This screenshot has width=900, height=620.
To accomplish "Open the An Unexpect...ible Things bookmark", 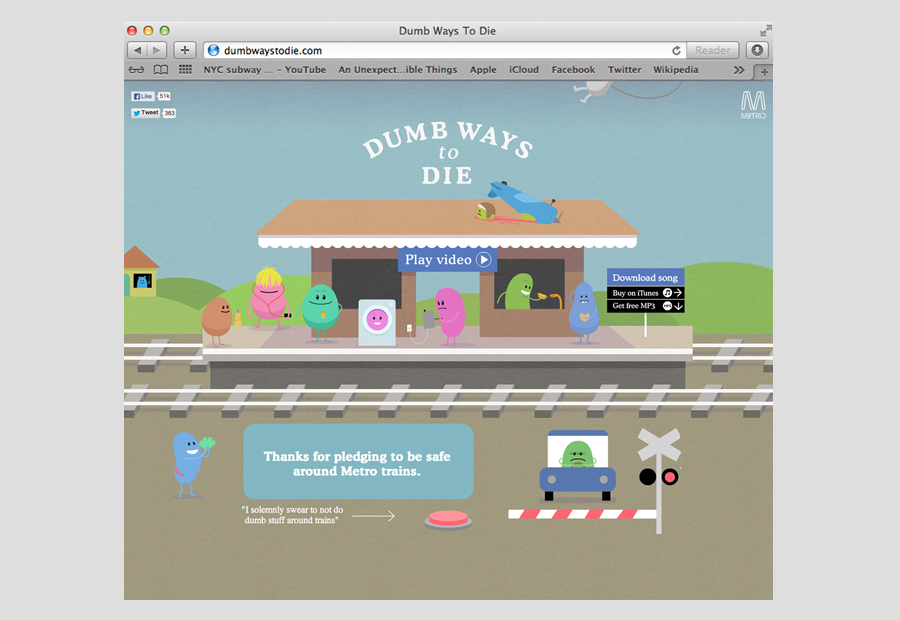I will click(x=398, y=69).
